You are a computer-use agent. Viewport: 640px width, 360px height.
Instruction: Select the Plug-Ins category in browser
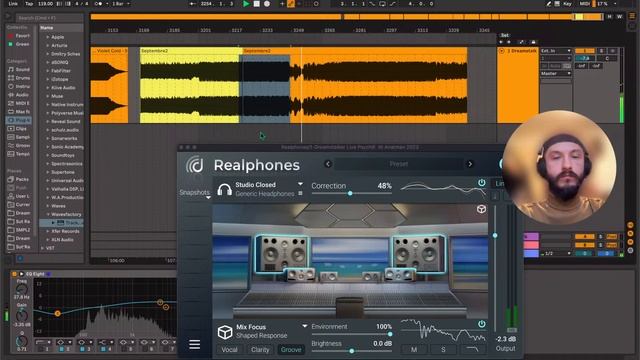(19, 120)
